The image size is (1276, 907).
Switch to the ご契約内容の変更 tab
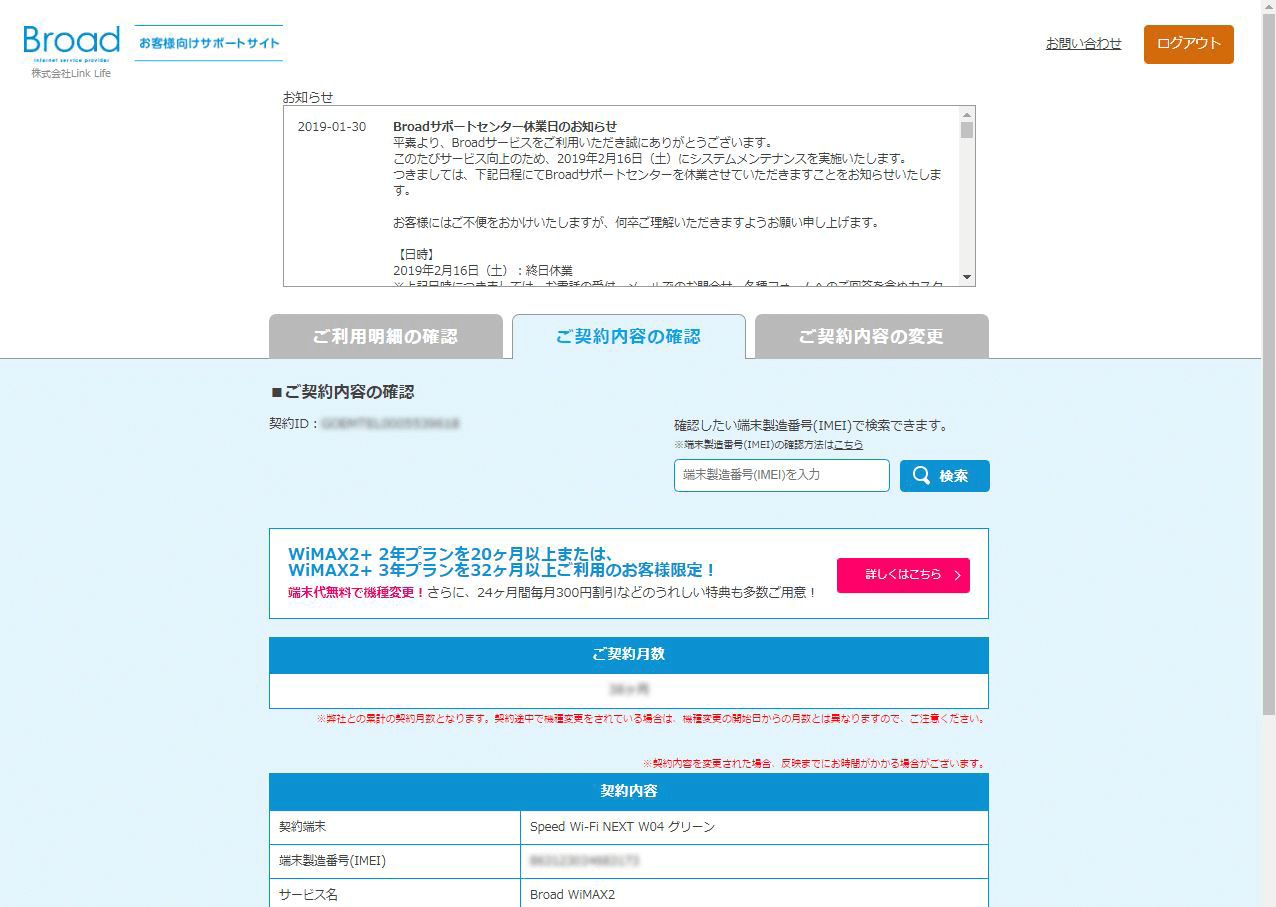[871, 336]
